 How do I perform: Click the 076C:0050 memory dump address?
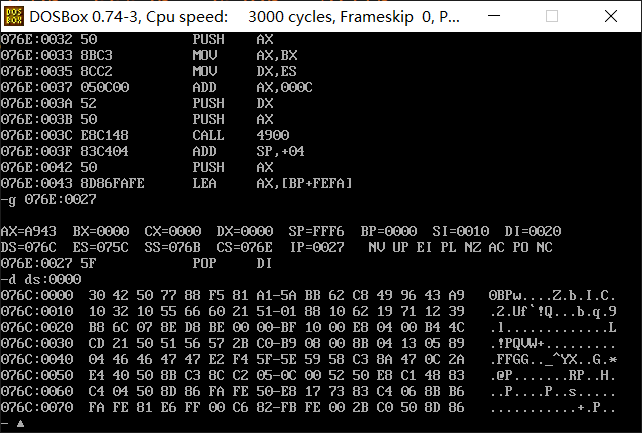point(37,375)
